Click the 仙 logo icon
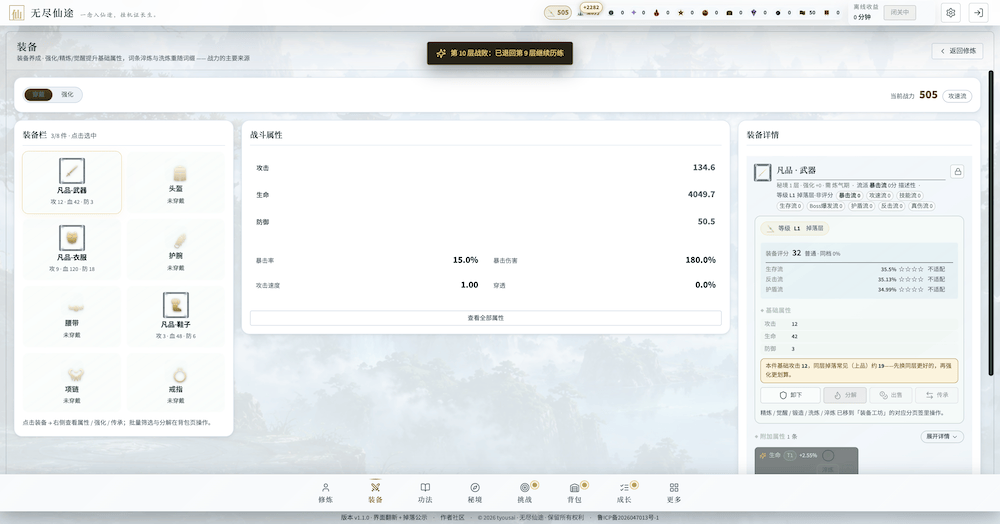1000x524 pixels. point(17,13)
